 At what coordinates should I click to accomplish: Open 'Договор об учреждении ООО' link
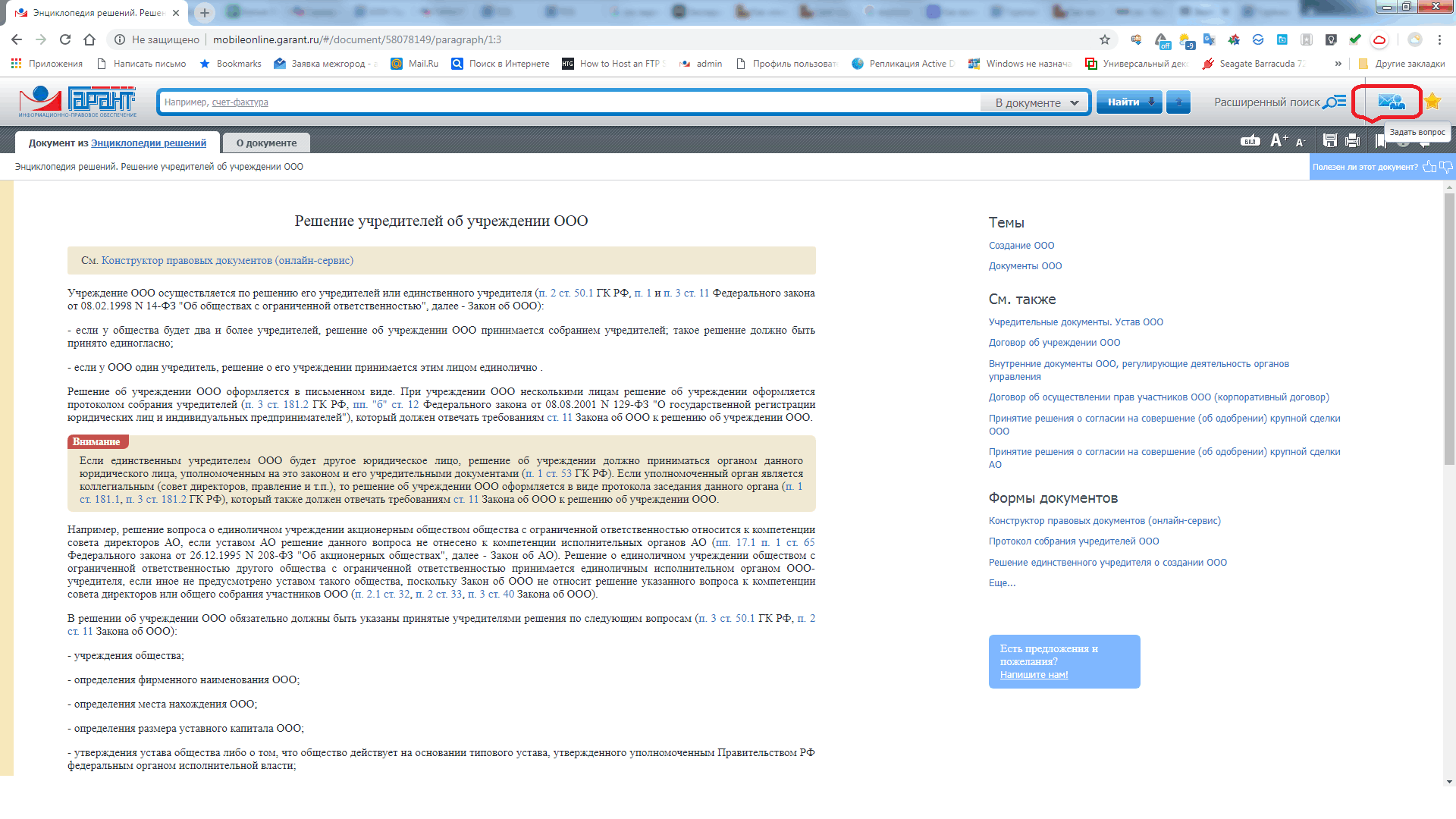tap(1054, 343)
